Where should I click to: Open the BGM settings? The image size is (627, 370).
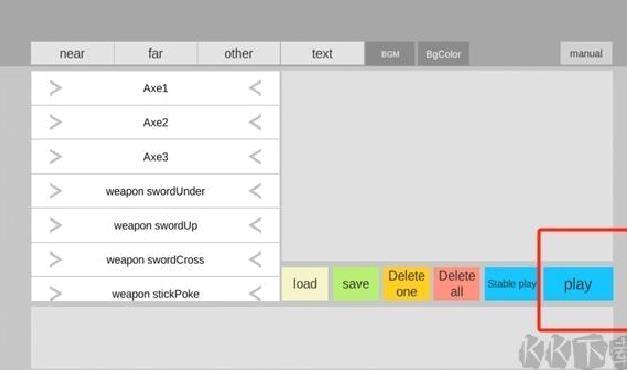pyautogui.click(x=390, y=54)
